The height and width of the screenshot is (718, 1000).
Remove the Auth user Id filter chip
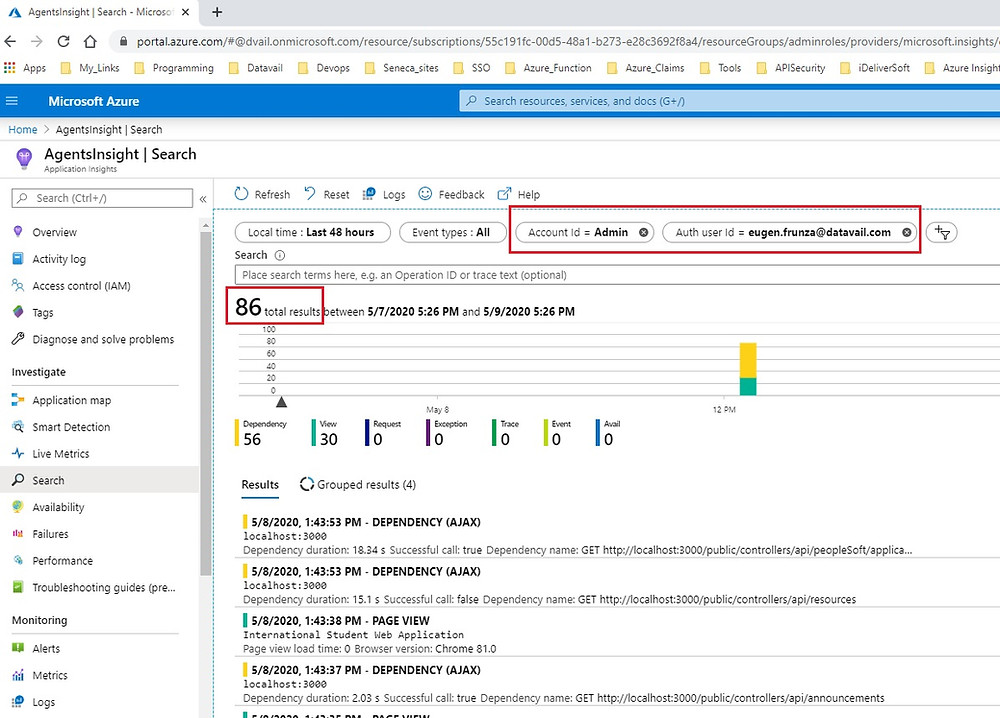click(x=907, y=232)
